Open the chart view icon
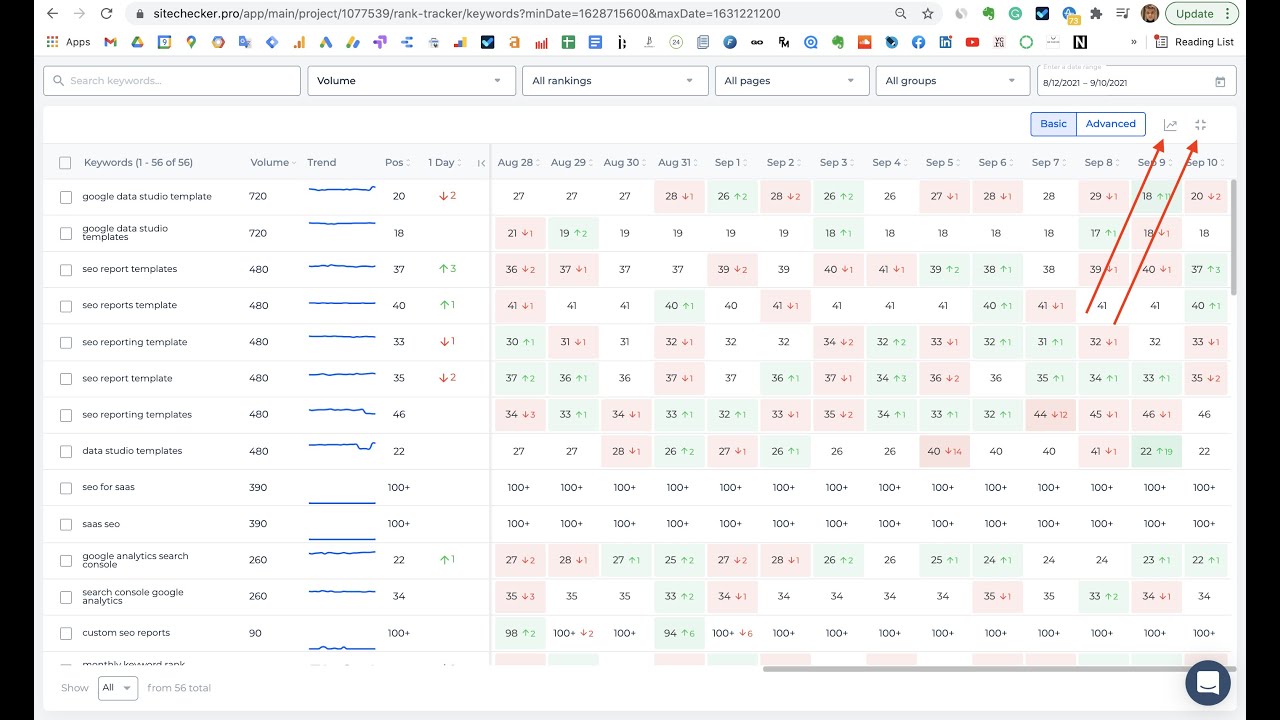 (x=1170, y=125)
